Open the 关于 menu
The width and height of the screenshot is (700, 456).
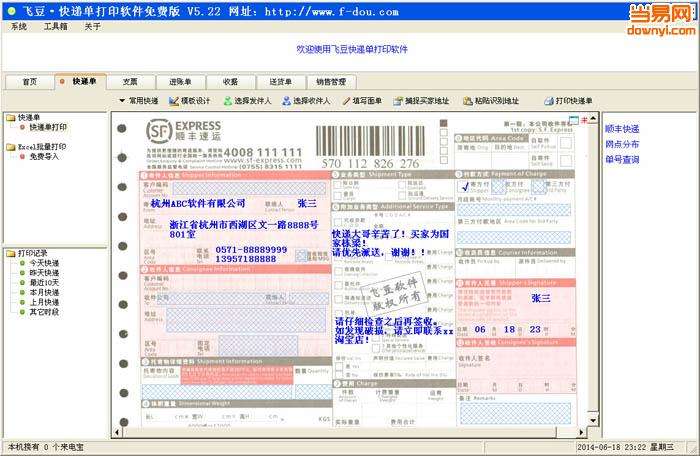[92, 27]
